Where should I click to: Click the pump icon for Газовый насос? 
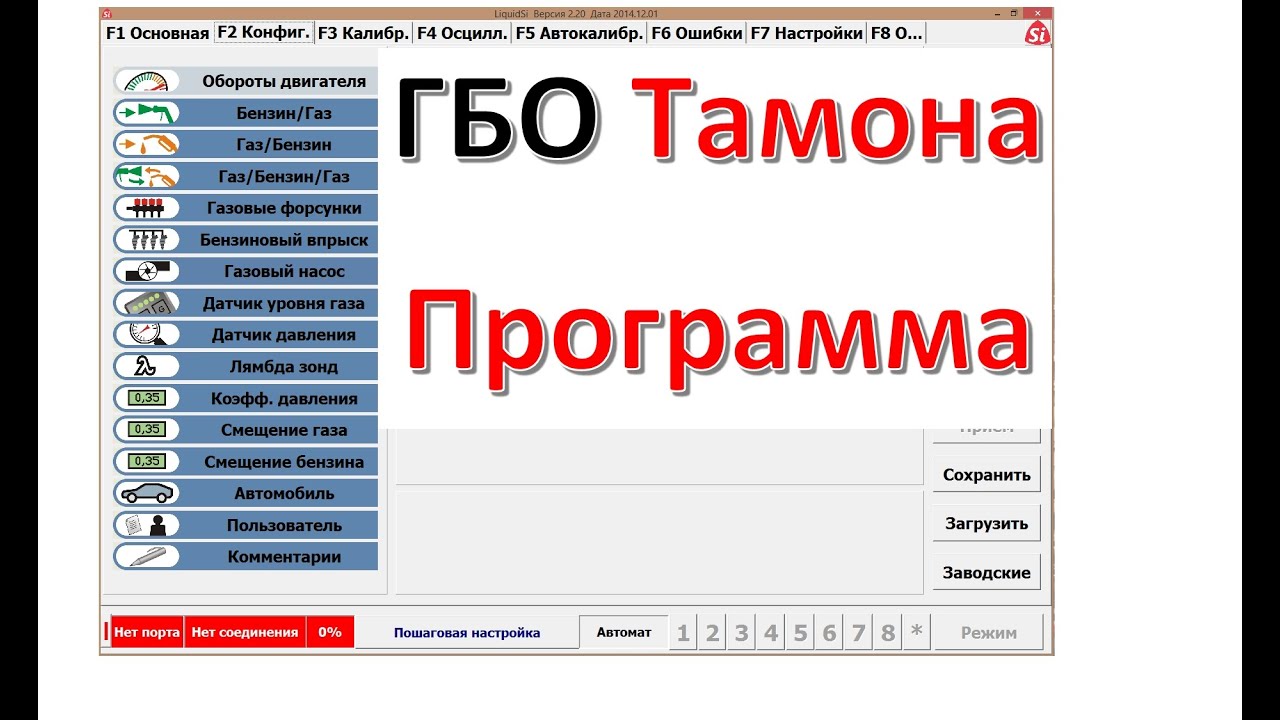[146, 271]
